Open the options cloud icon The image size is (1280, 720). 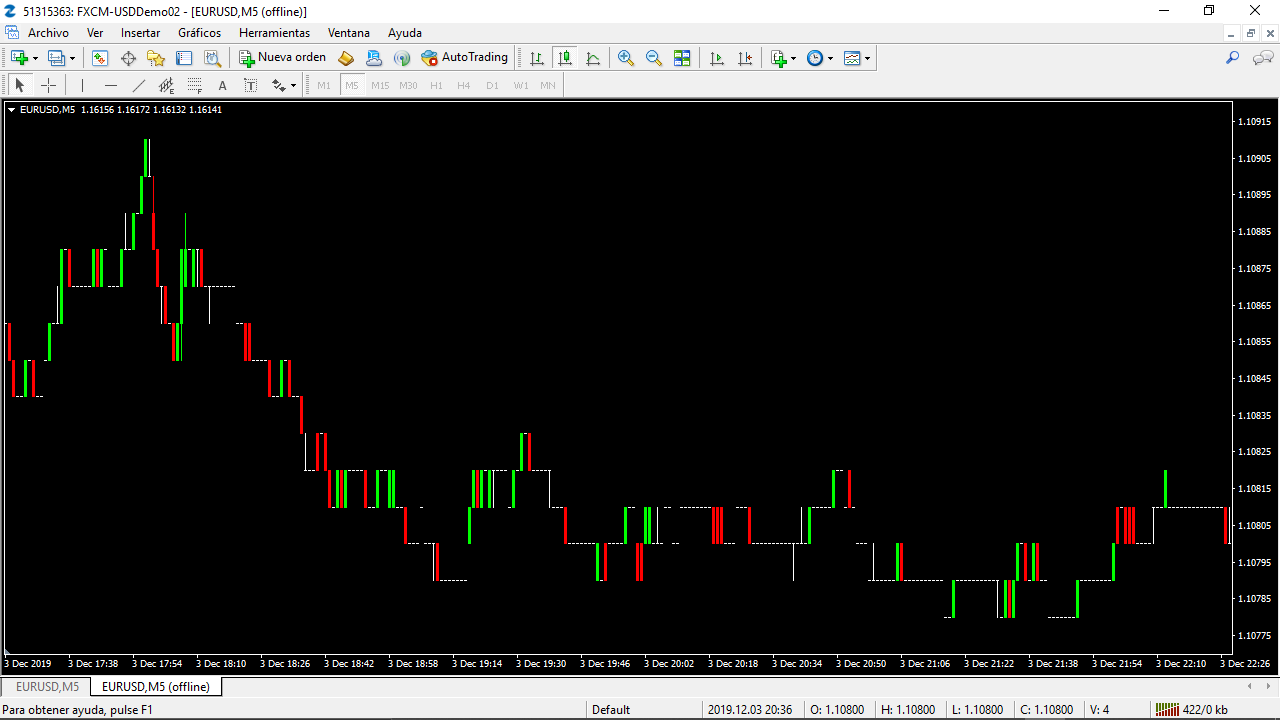point(374,58)
